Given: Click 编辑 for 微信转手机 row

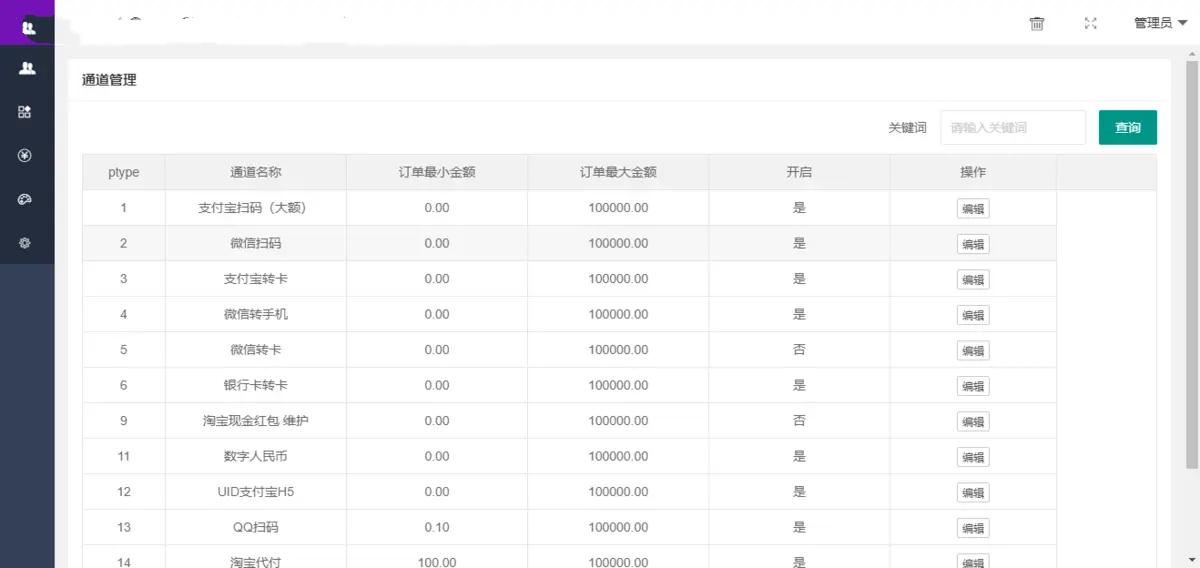Looking at the screenshot, I should pos(973,315).
